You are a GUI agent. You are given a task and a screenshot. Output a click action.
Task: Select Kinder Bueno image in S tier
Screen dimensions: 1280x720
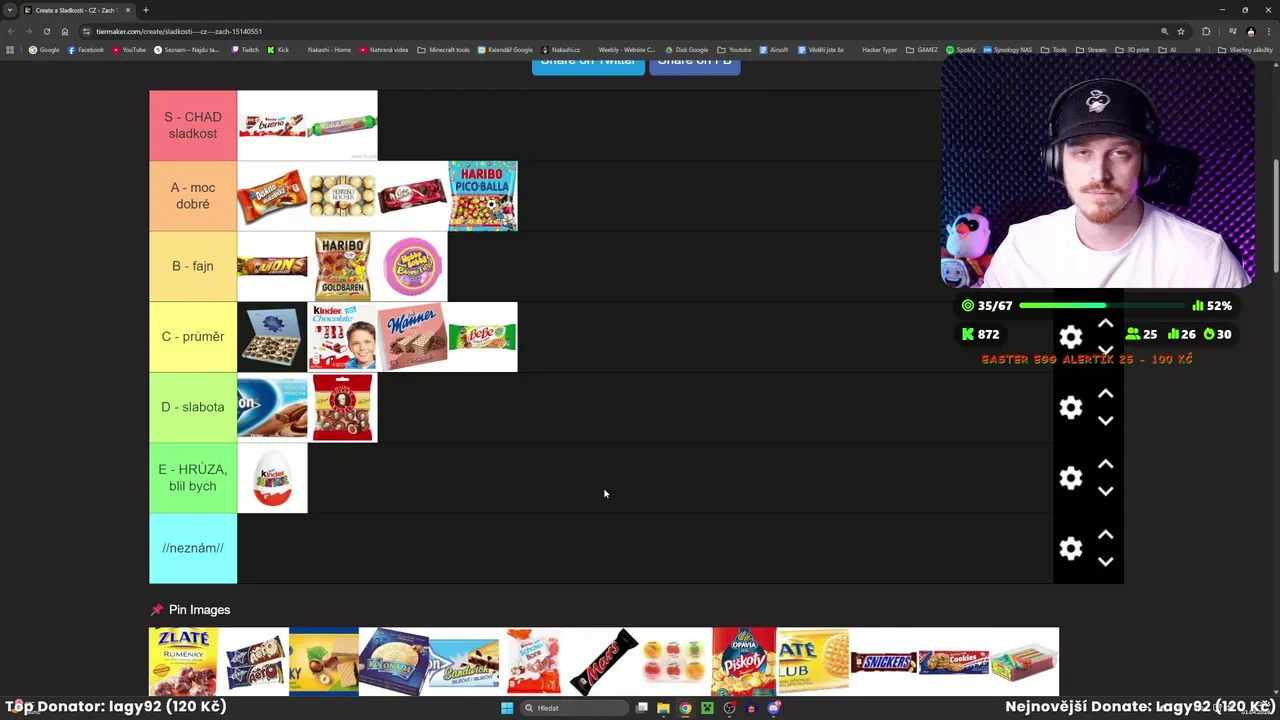272,125
